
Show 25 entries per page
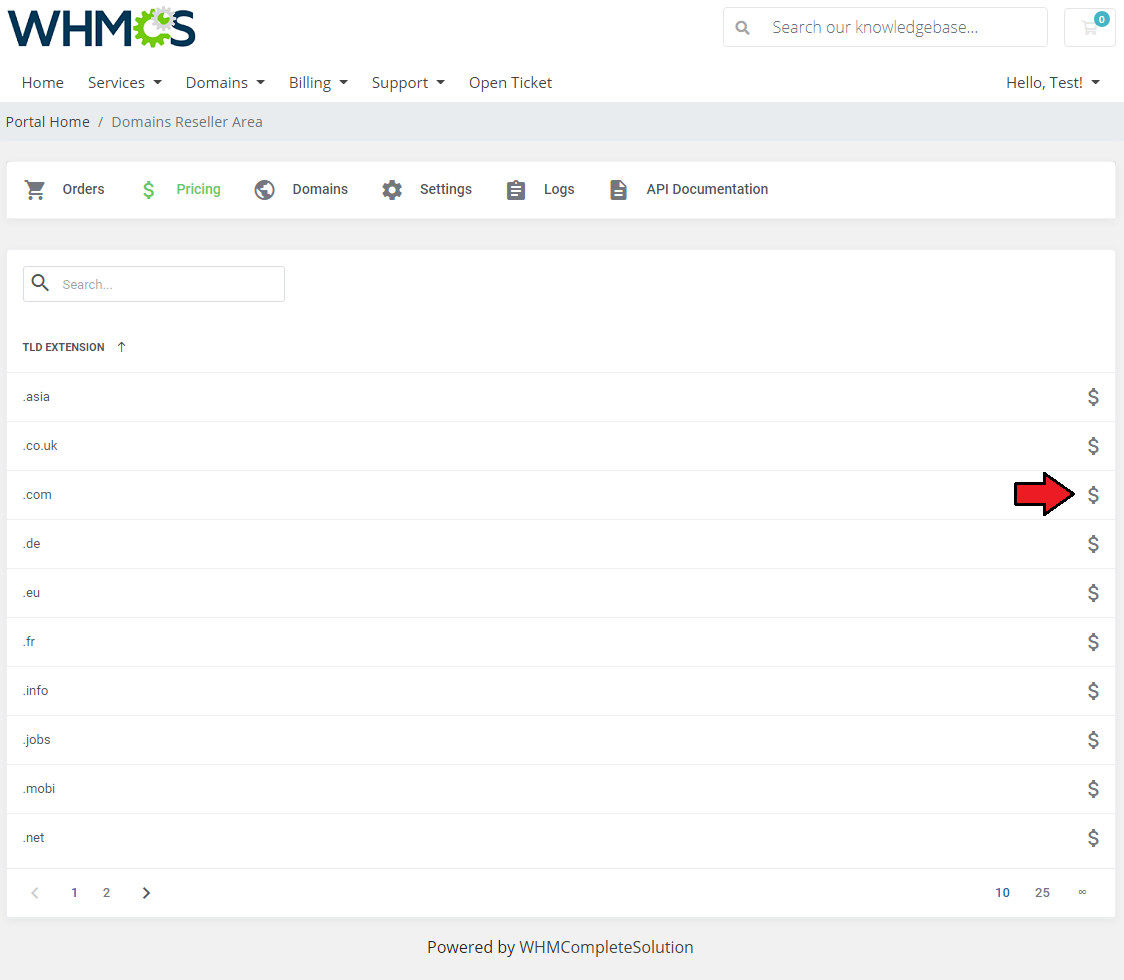click(x=1042, y=893)
